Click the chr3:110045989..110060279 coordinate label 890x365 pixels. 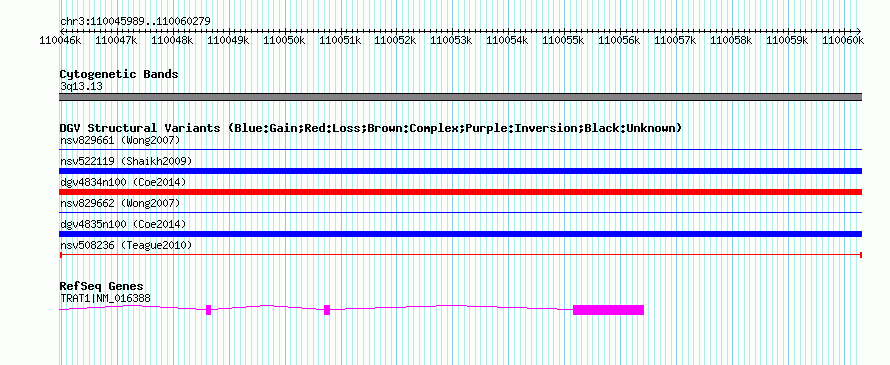click(x=135, y=21)
